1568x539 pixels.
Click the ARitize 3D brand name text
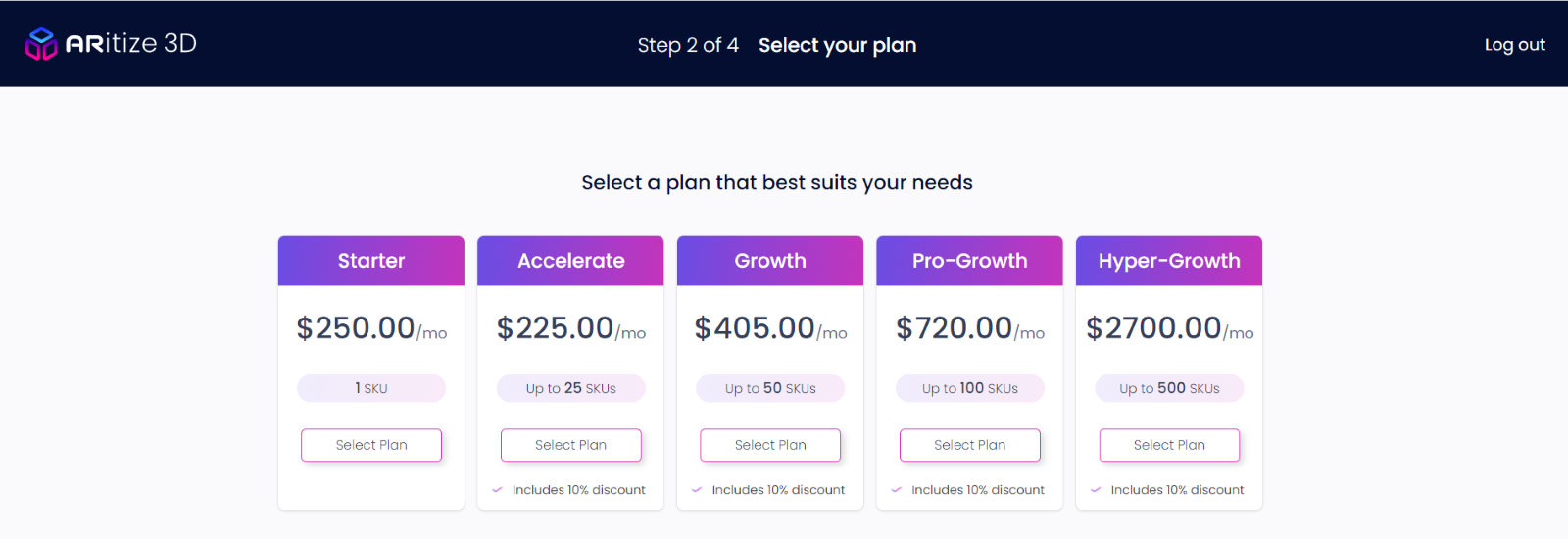pos(131,44)
